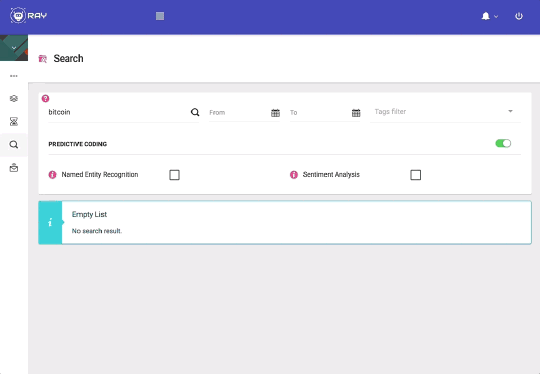Check the Sentiment Analysis box
The height and width of the screenshot is (374, 540).
(416, 175)
